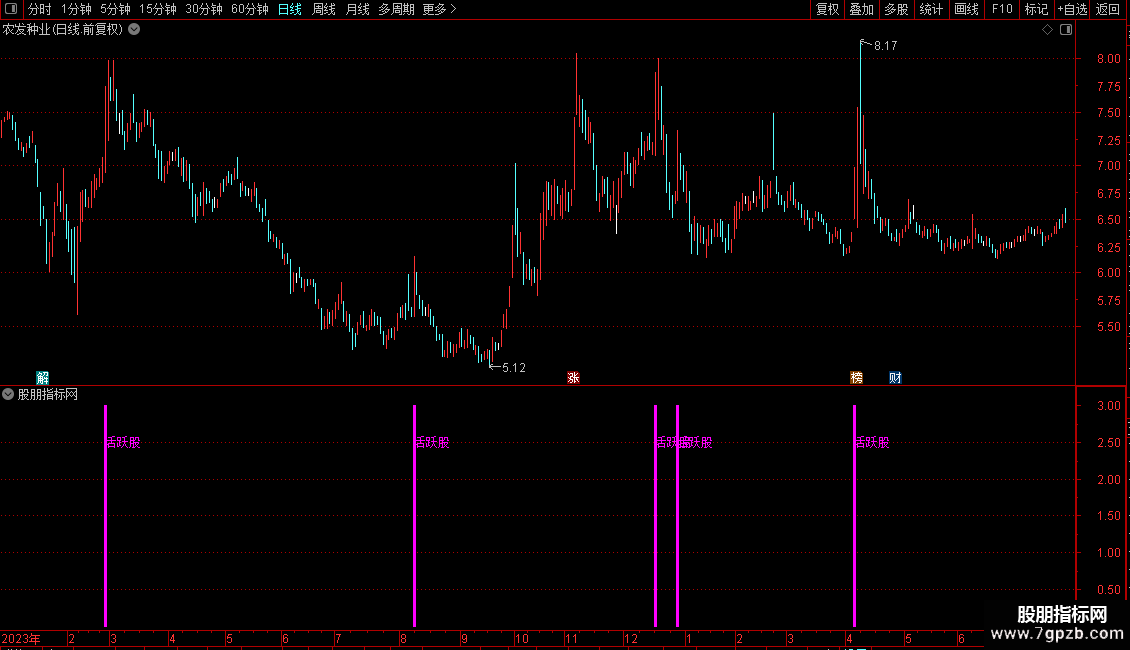
Task: Click the orange 榜 event marker
Action: point(856,378)
